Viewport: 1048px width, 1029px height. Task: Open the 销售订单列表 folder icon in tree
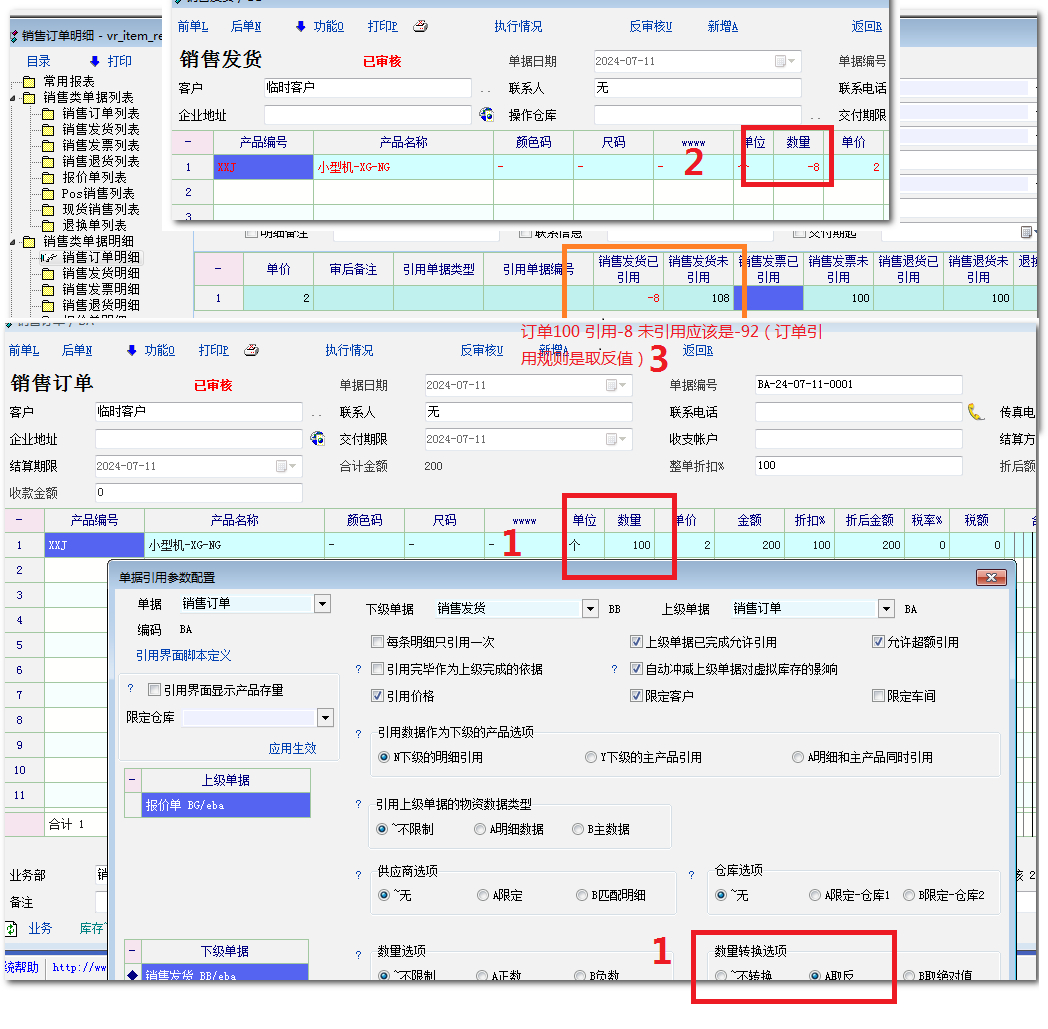point(49,113)
